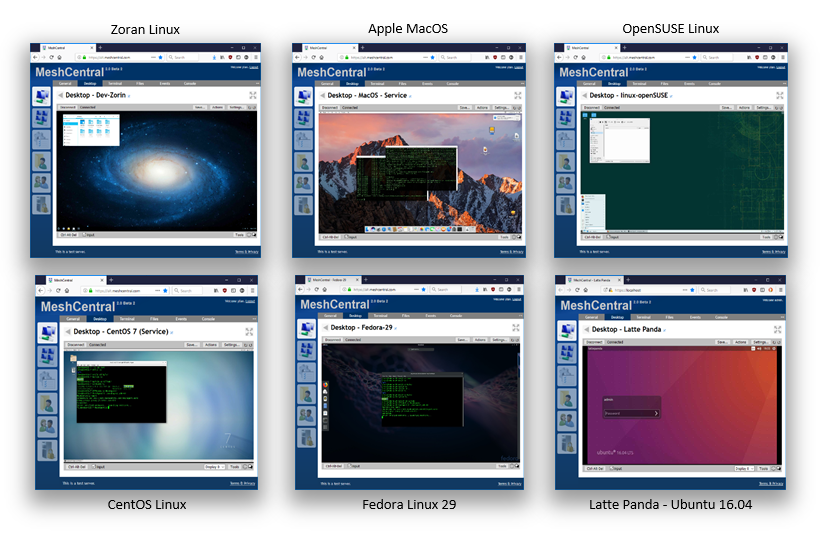Go back using arrow beside Desktop - MacOS - Service
820x537 pixels.
point(323,95)
